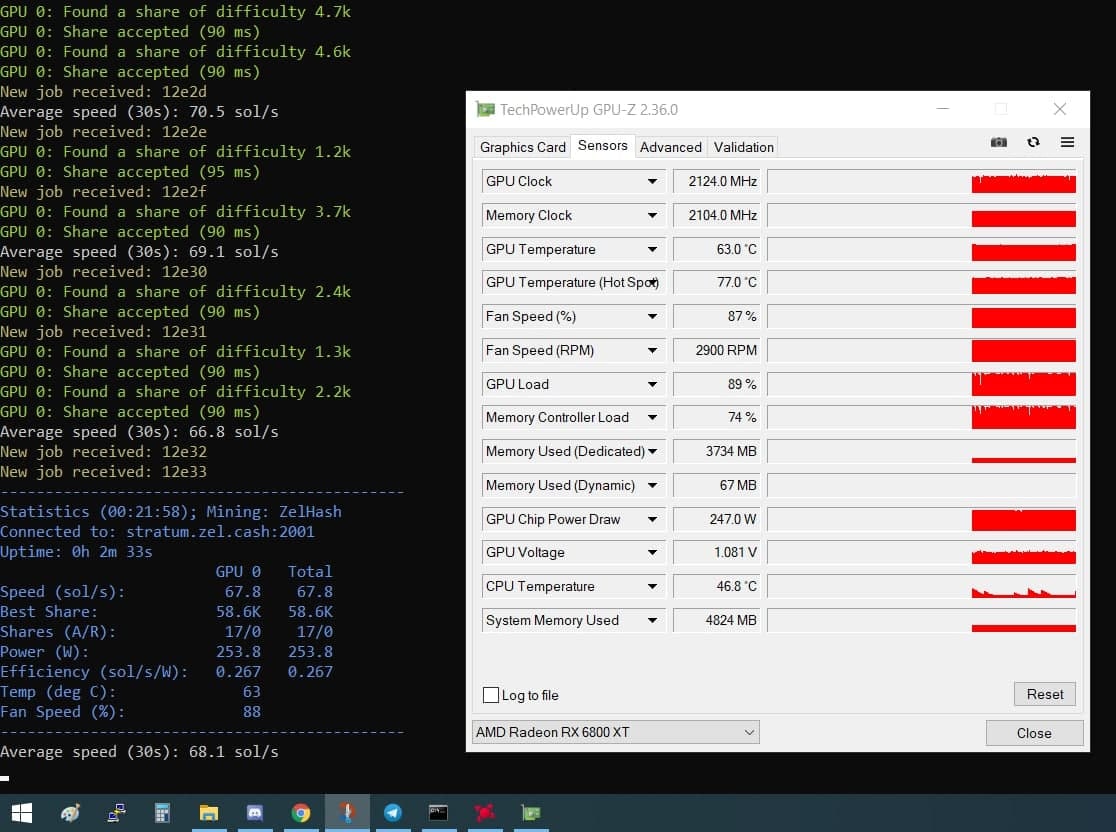Open the Windows Start menu
Image resolution: width=1116 pixels, height=832 pixels.
pos(22,813)
